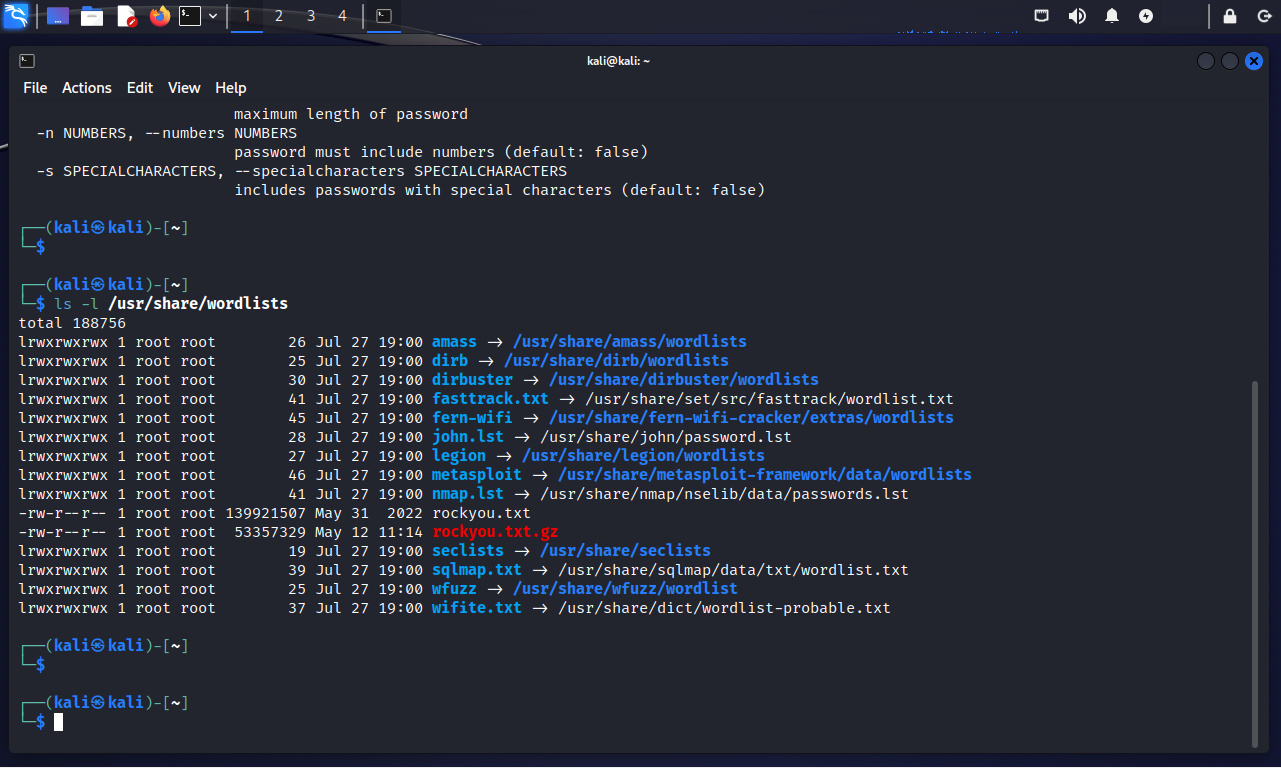Click the show desktop panel icon
The width and height of the screenshot is (1281, 768).
pos(58,16)
